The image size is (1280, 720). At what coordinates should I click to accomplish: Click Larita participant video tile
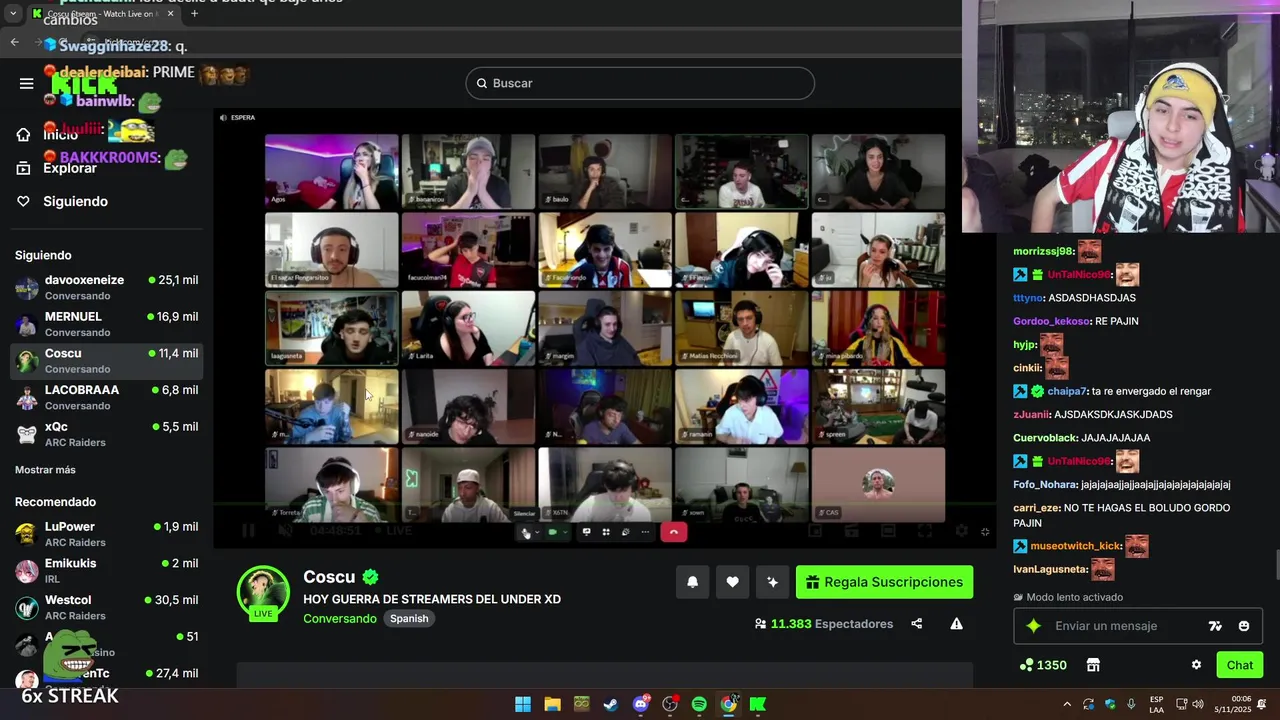468,327
